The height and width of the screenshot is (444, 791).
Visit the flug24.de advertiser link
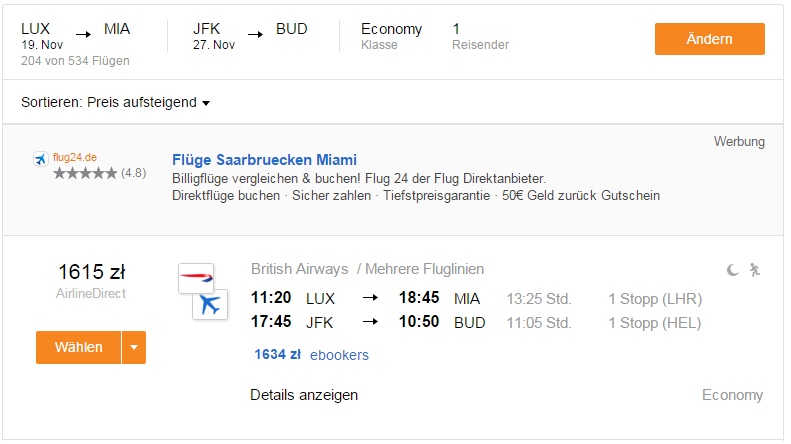(75, 157)
